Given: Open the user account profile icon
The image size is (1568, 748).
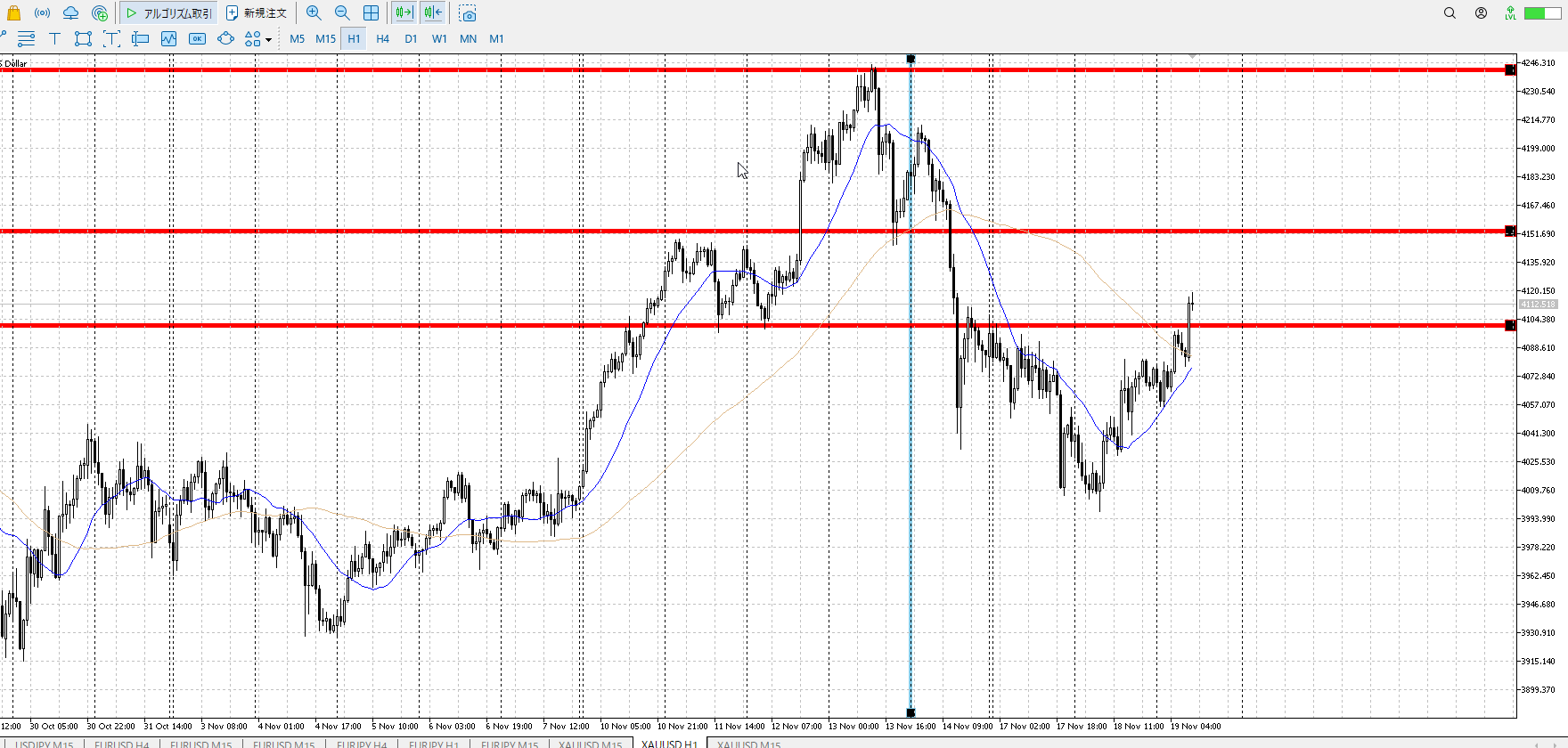Looking at the screenshot, I should click(1481, 13).
